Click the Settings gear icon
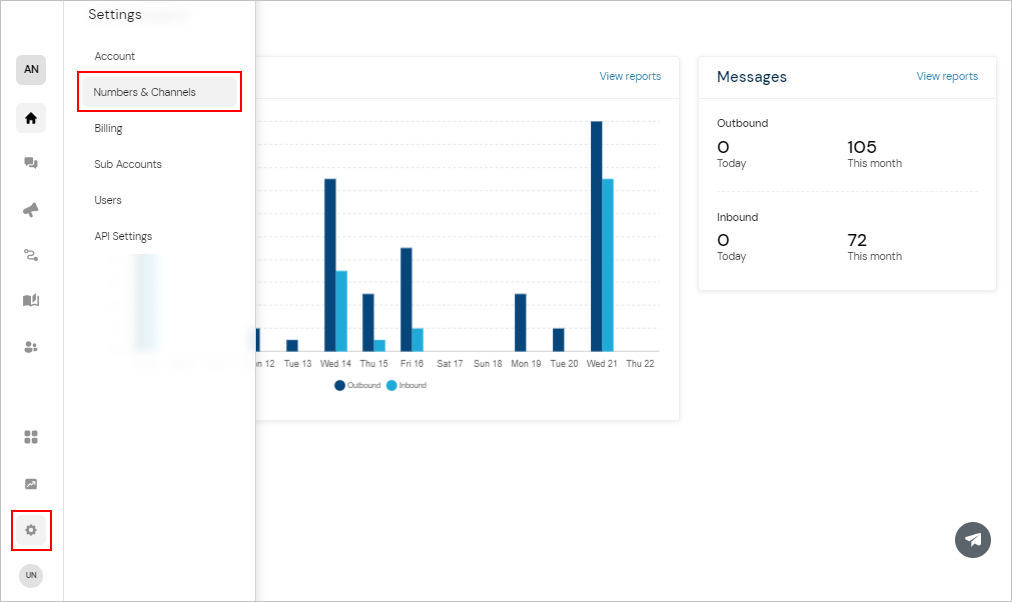 click(30, 530)
